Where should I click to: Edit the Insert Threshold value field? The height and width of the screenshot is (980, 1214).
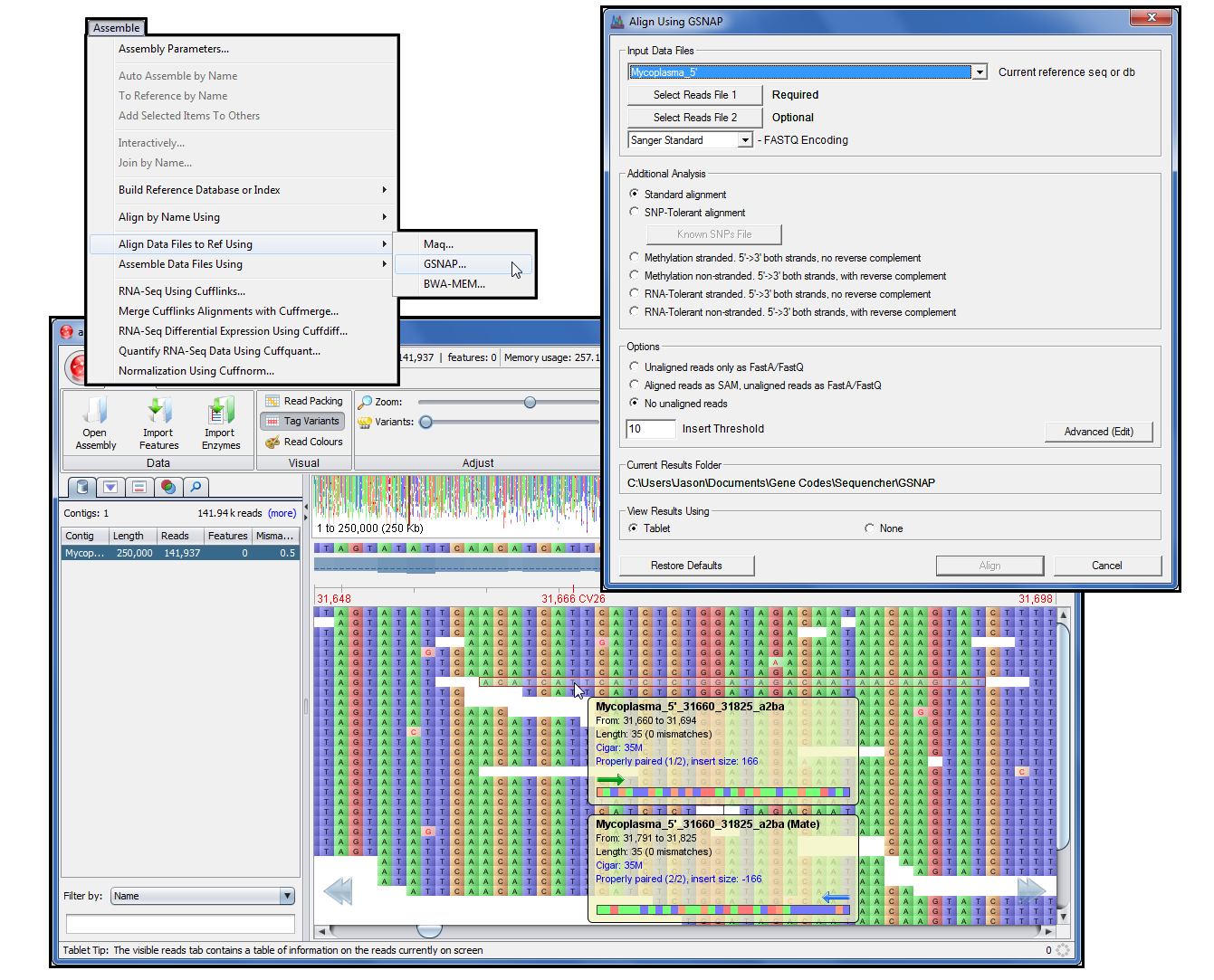point(650,428)
